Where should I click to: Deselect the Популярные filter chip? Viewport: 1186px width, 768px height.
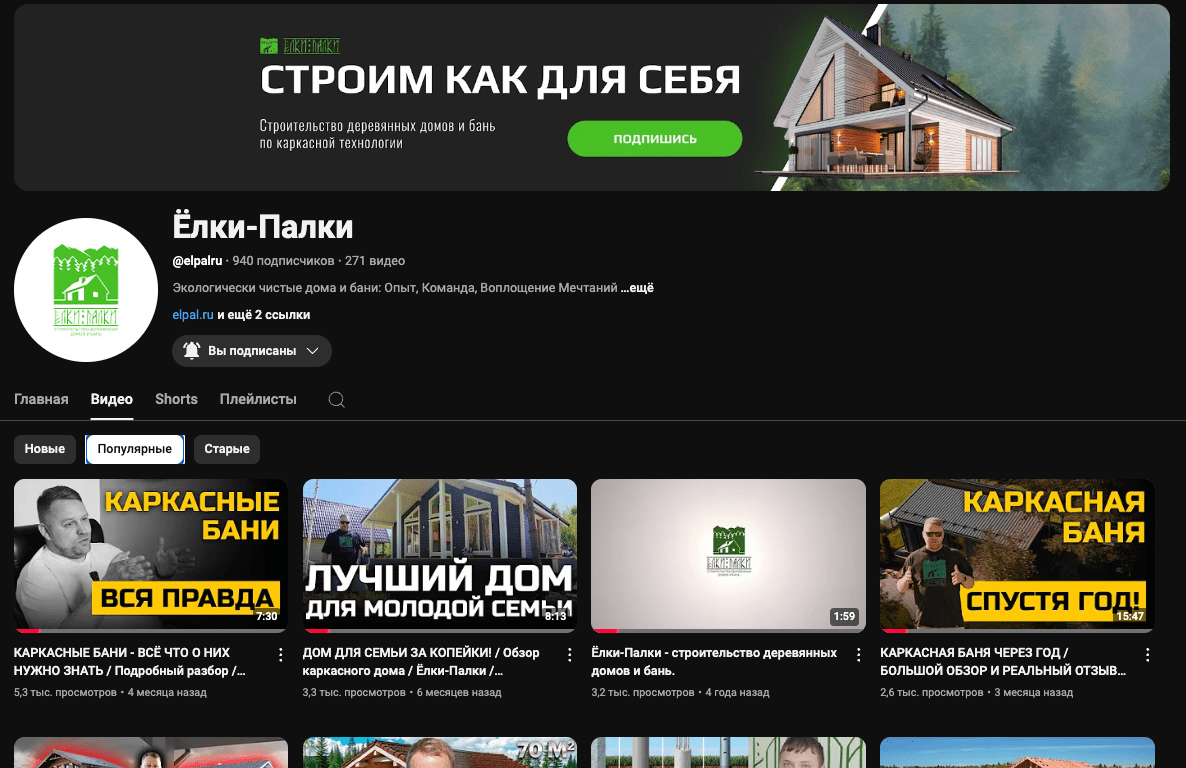coord(134,449)
